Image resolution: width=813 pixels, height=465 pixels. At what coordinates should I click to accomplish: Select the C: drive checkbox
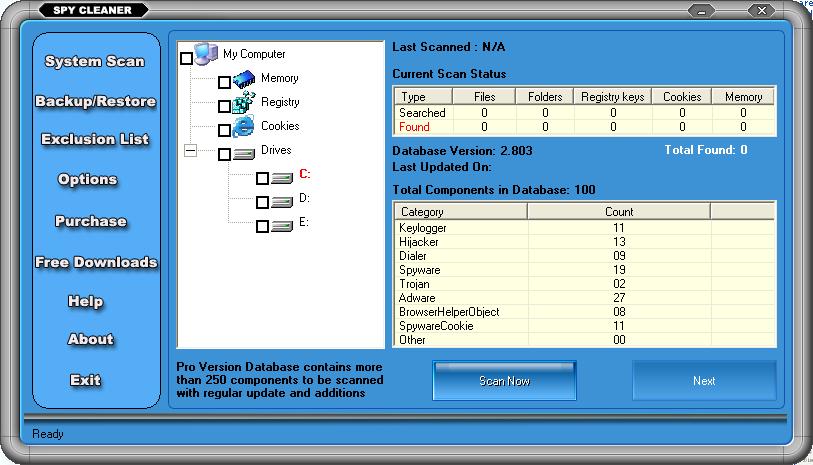[262, 178]
